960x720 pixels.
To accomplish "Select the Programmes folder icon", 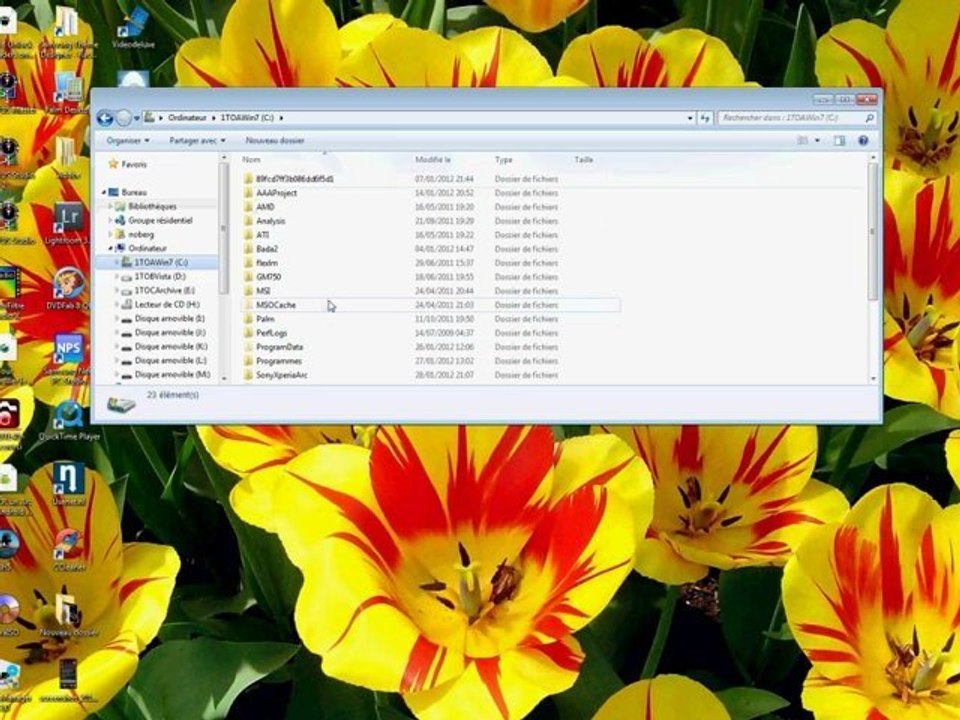I will click(248, 361).
